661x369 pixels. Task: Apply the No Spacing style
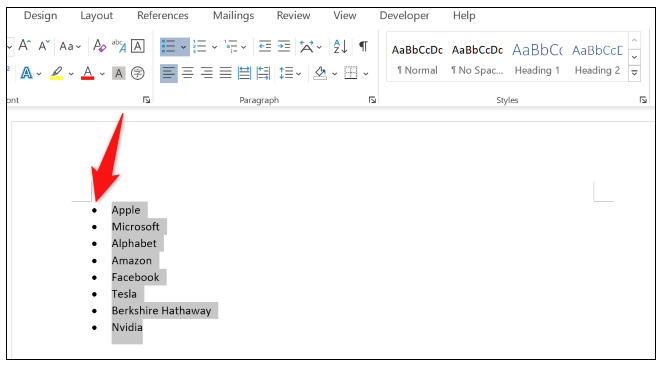[x=477, y=59]
